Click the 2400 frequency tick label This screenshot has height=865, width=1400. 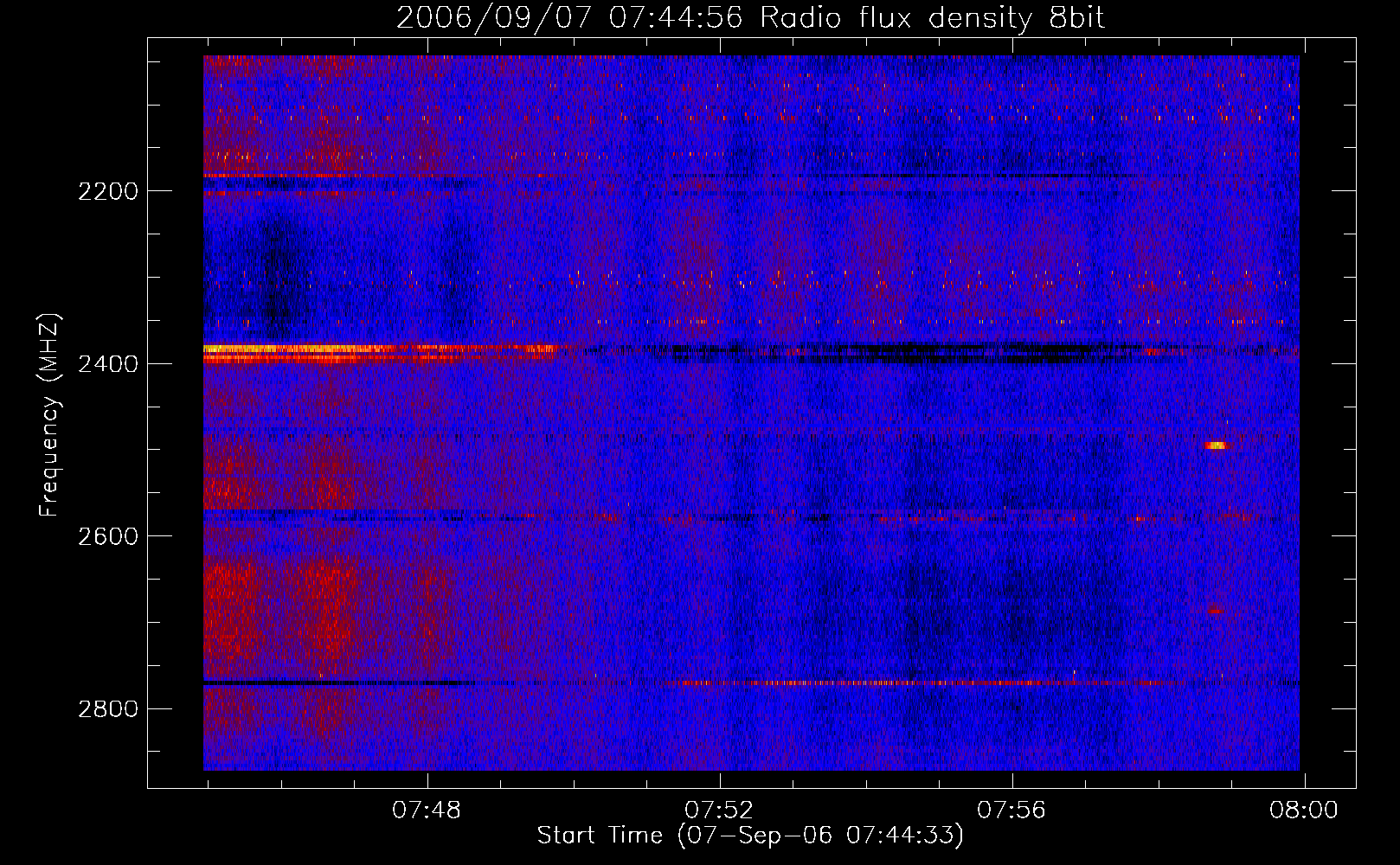108,364
